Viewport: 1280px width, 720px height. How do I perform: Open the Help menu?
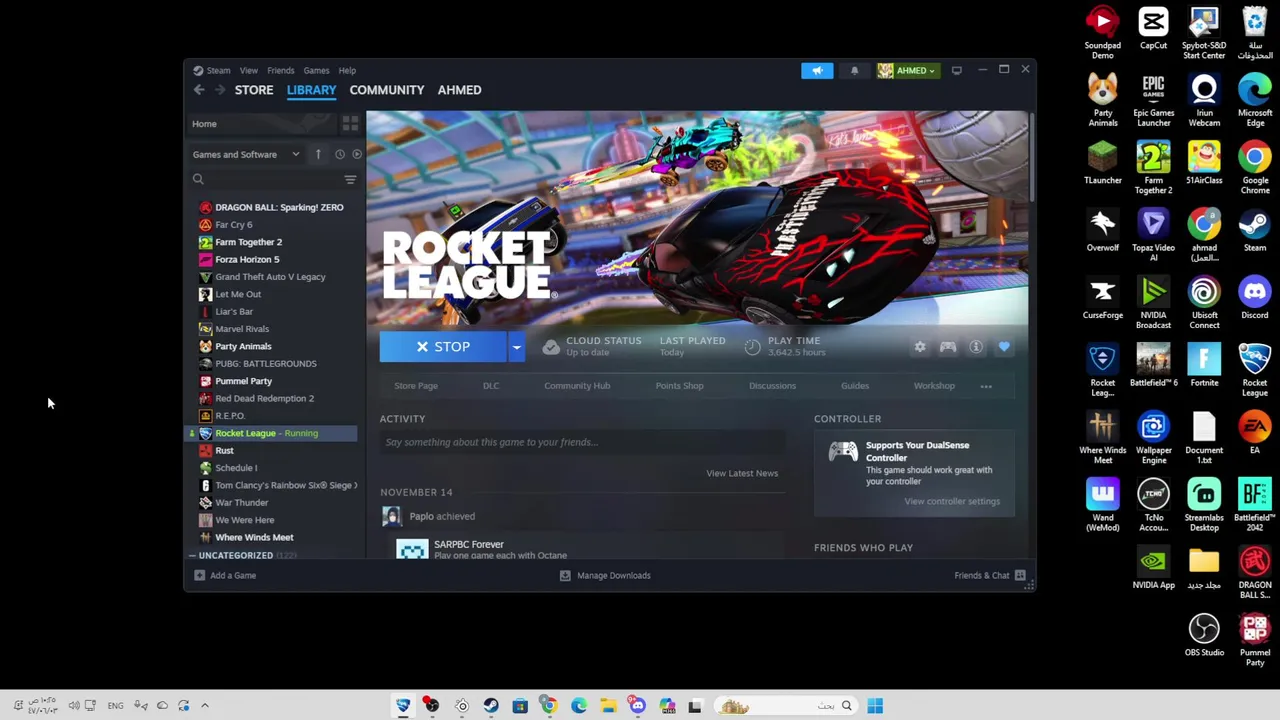pyautogui.click(x=347, y=71)
